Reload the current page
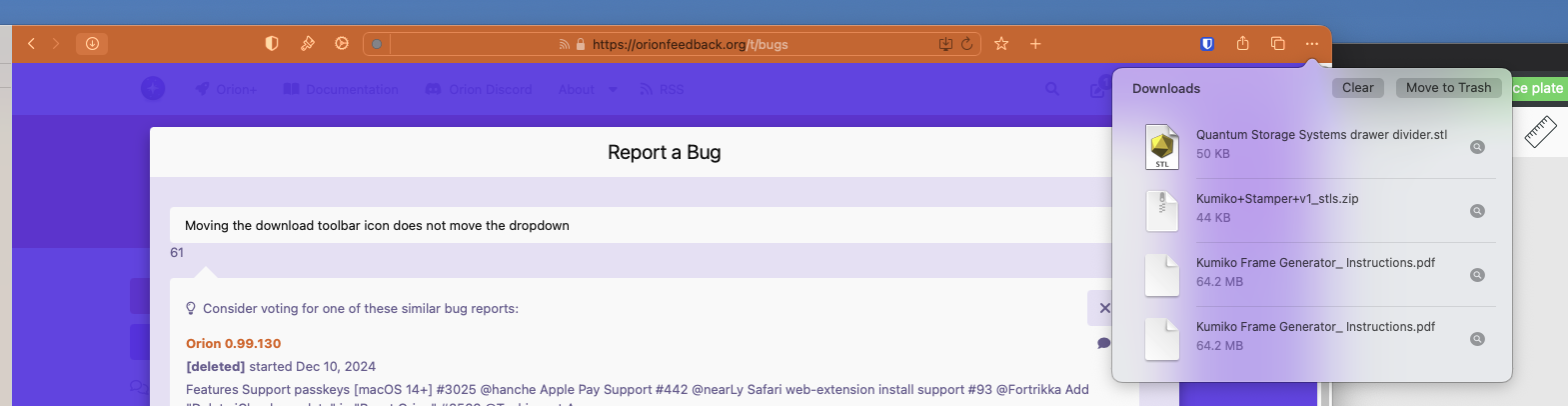The height and width of the screenshot is (406, 1568). click(x=966, y=44)
